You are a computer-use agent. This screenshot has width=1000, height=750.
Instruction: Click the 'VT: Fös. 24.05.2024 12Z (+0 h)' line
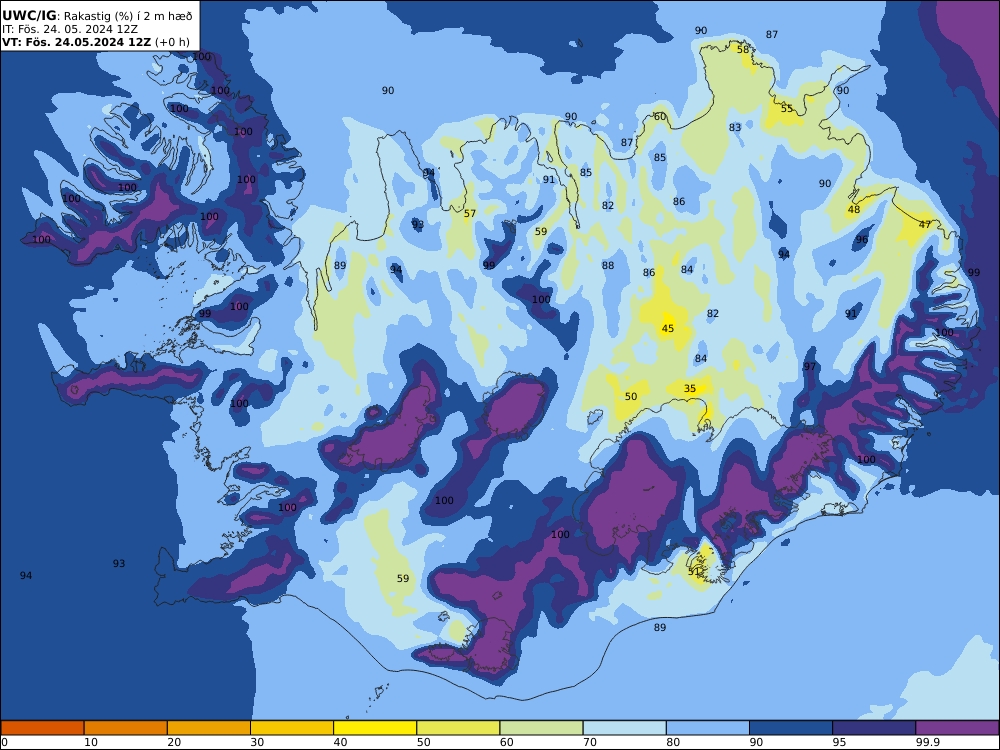[x=96, y=42]
